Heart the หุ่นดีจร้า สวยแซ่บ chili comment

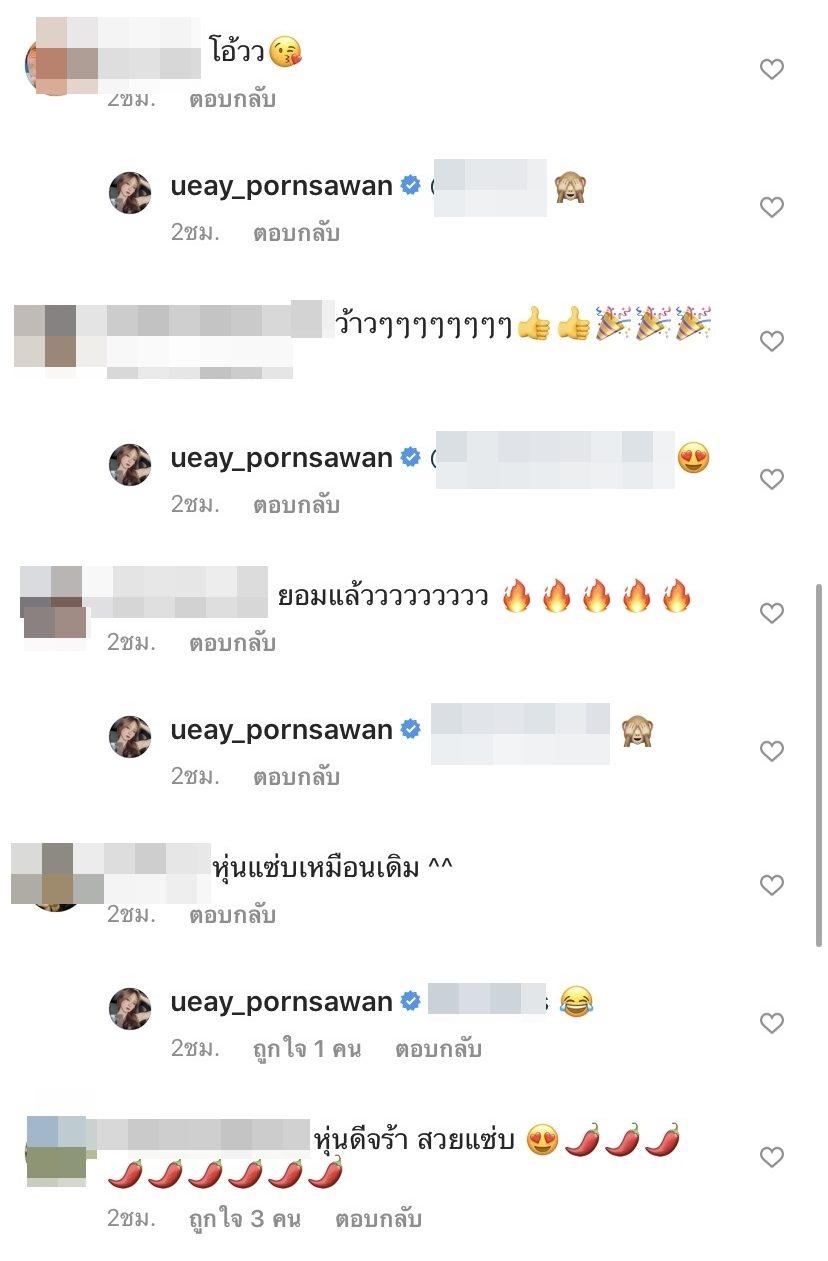tap(771, 1157)
